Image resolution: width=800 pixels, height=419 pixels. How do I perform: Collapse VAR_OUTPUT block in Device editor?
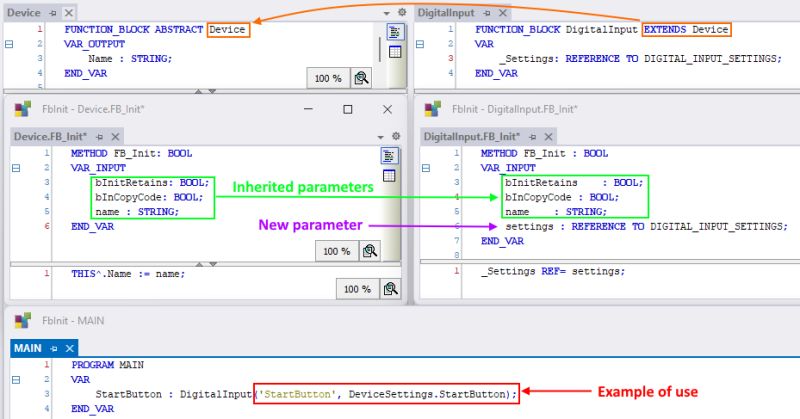(x=9, y=44)
